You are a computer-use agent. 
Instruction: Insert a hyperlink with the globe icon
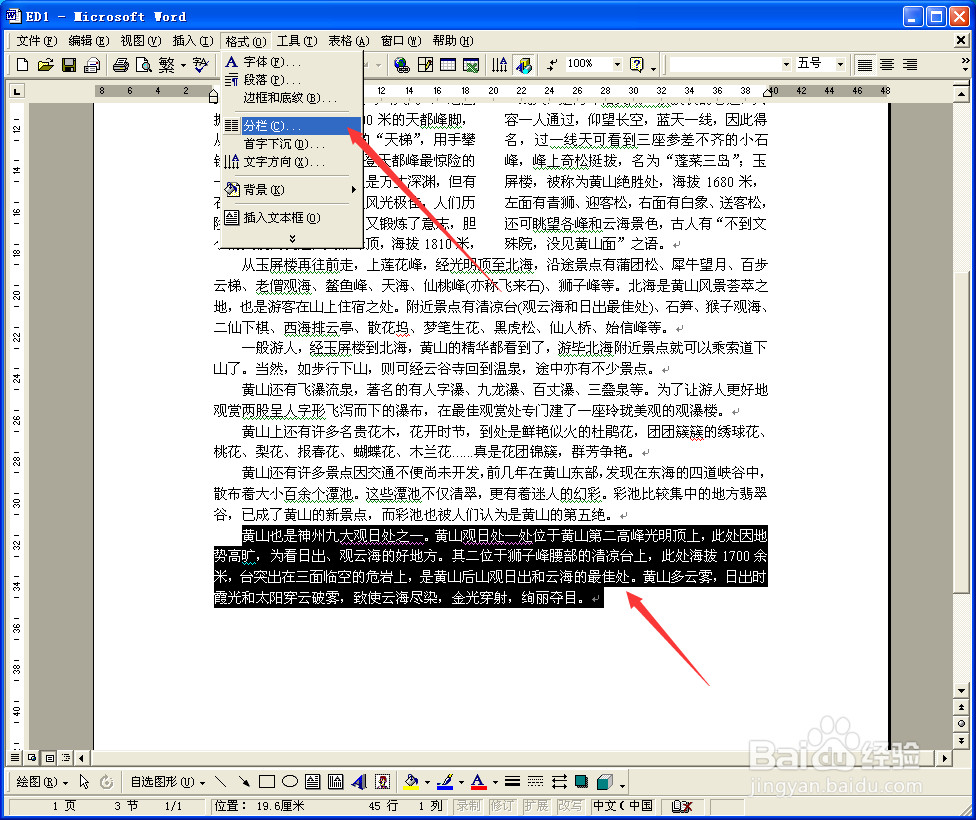pyautogui.click(x=400, y=63)
